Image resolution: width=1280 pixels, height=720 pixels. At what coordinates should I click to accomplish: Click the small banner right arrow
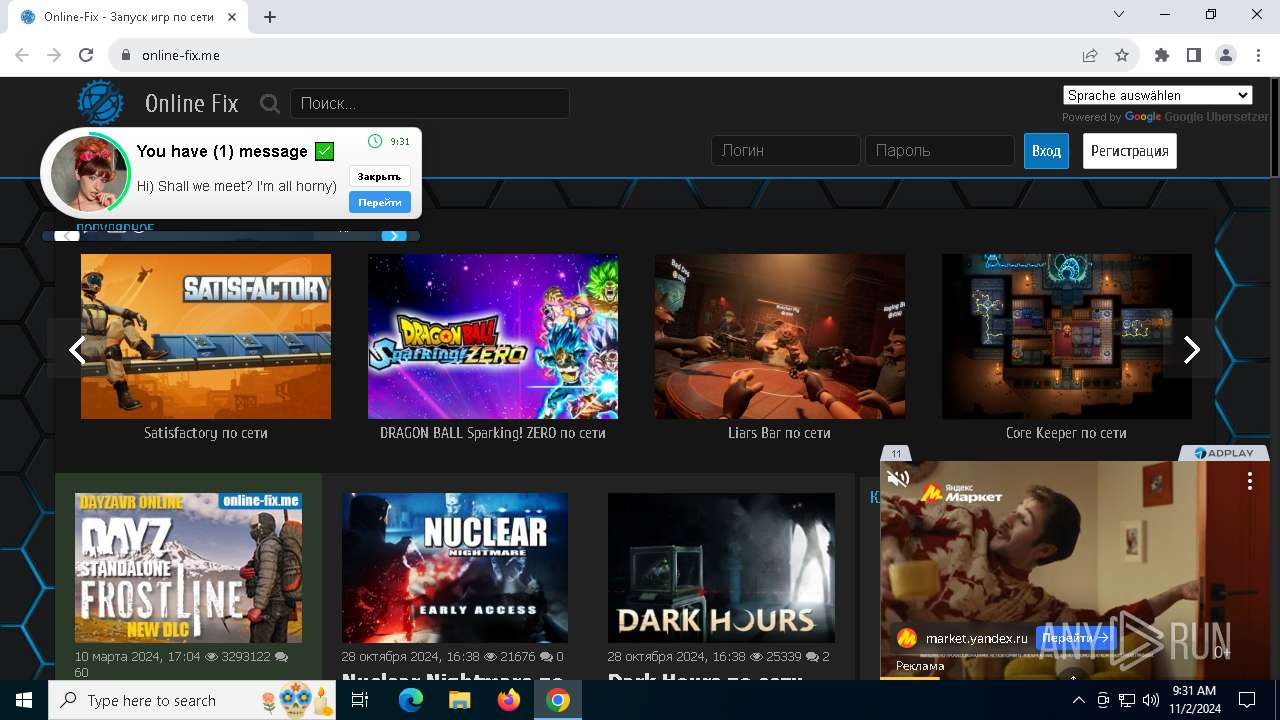394,236
